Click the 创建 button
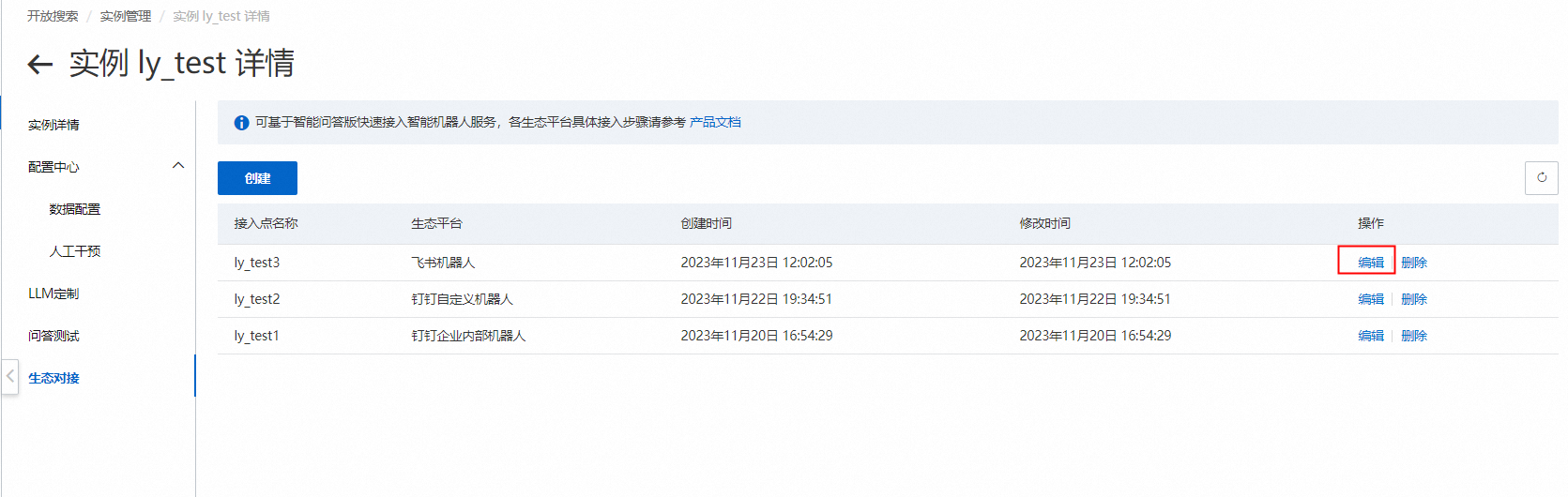This screenshot has height=497, width=1568. [x=257, y=178]
